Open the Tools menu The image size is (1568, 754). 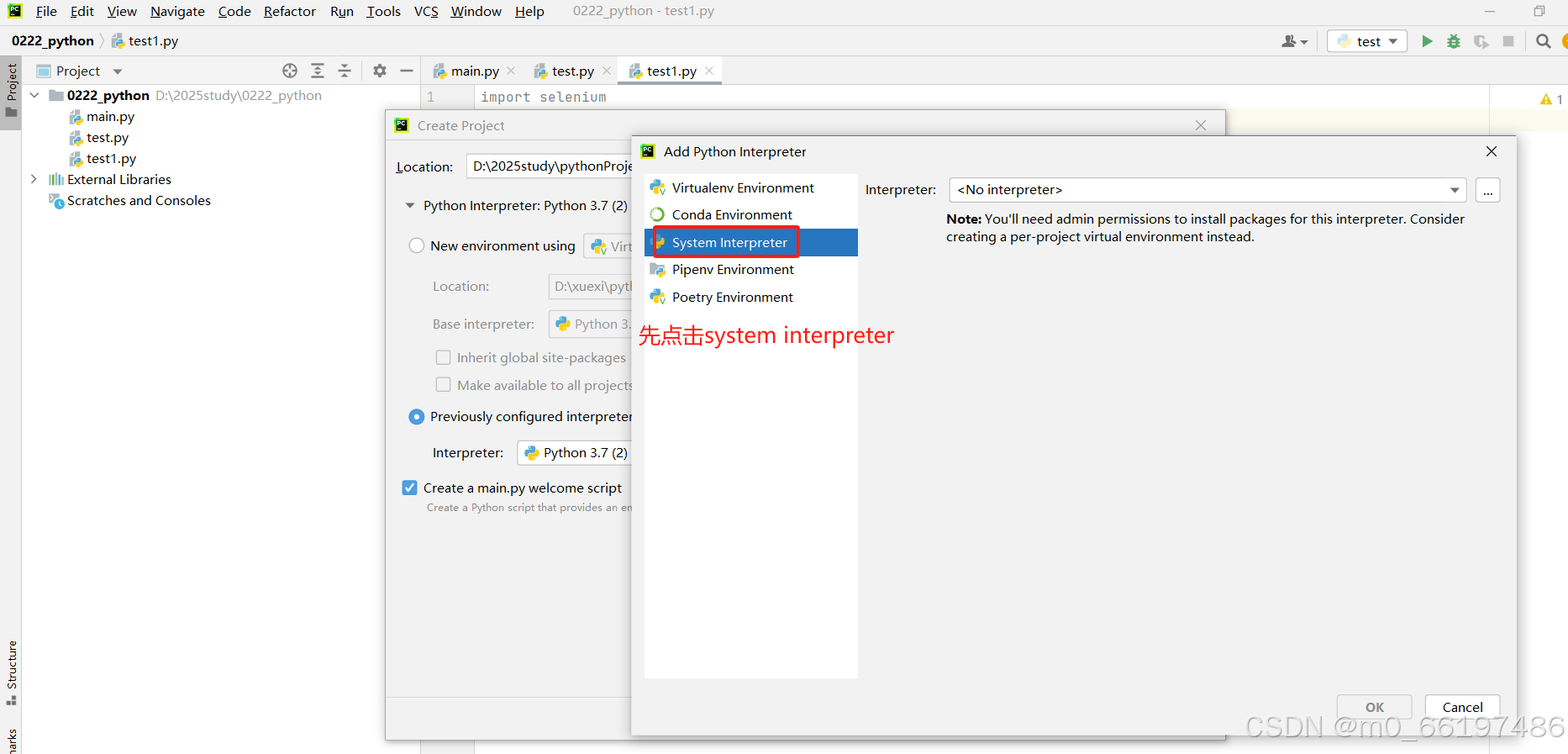click(x=383, y=11)
